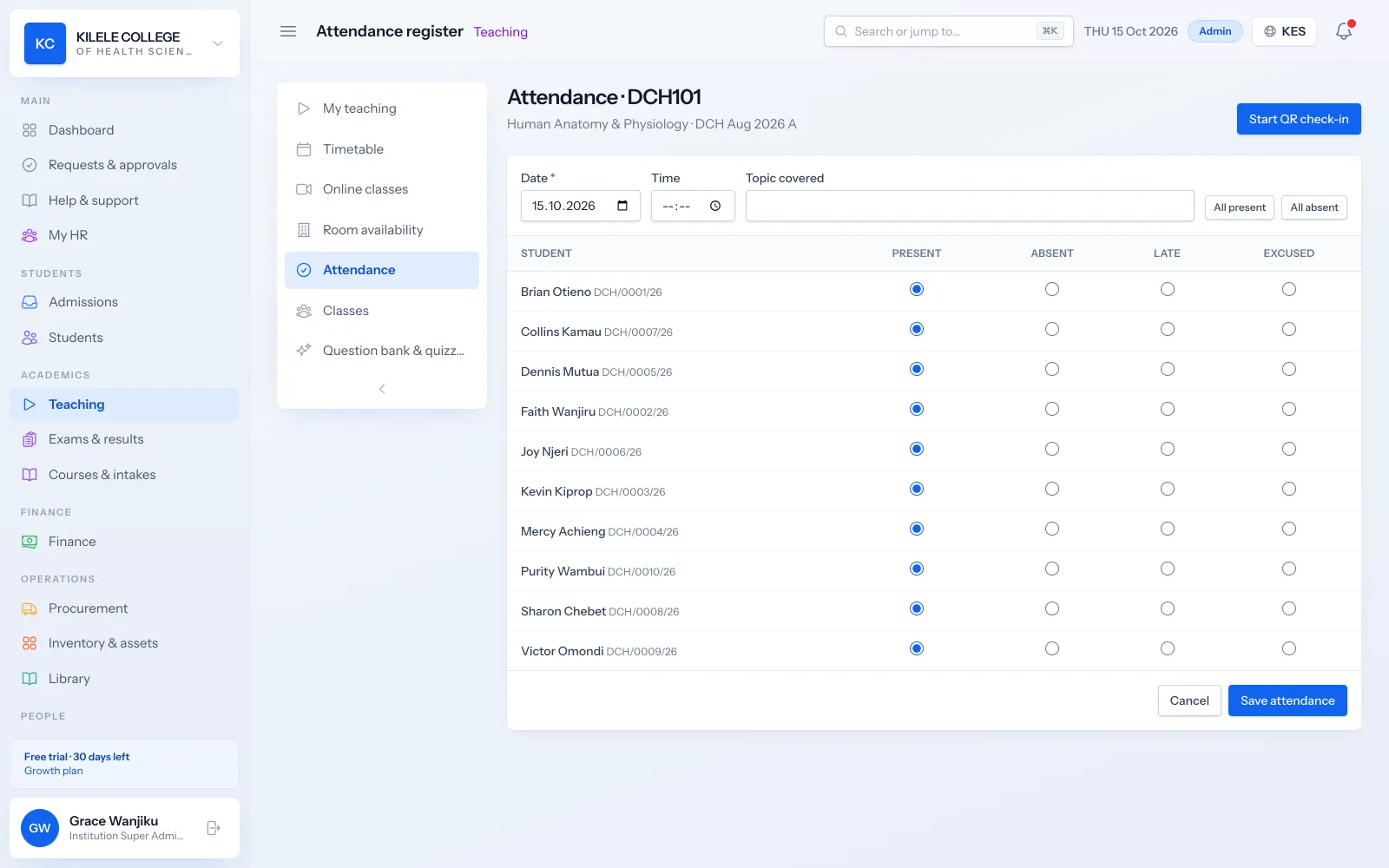Select Present for Joy Njeri
Image resolution: width=1389 pixels, height=868 pixels.
(917, 449)
